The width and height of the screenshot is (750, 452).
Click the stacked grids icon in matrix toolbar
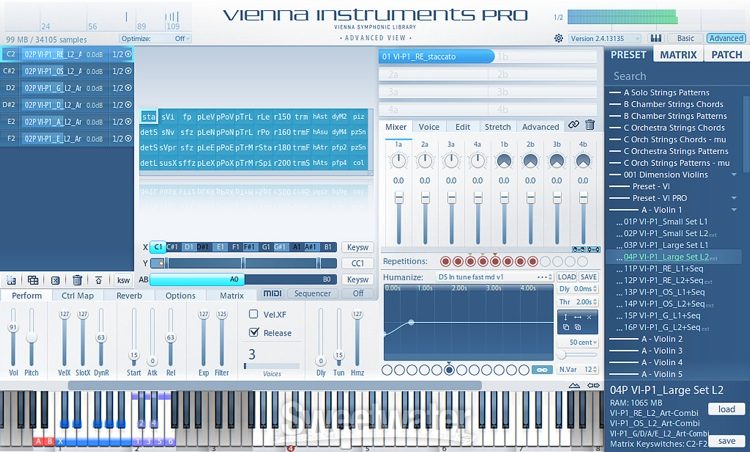point(33,280)
